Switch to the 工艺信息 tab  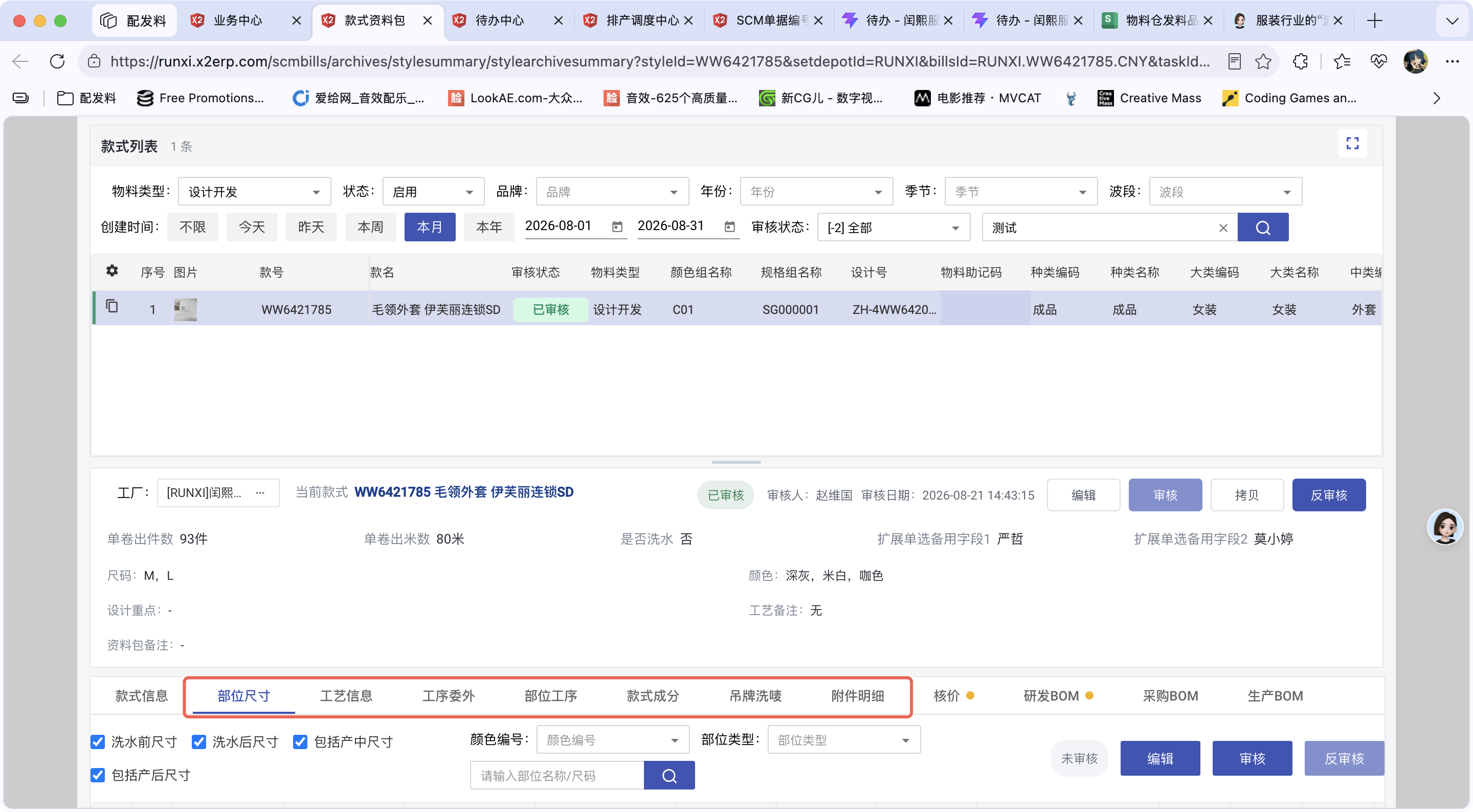[x=346, y=696]
